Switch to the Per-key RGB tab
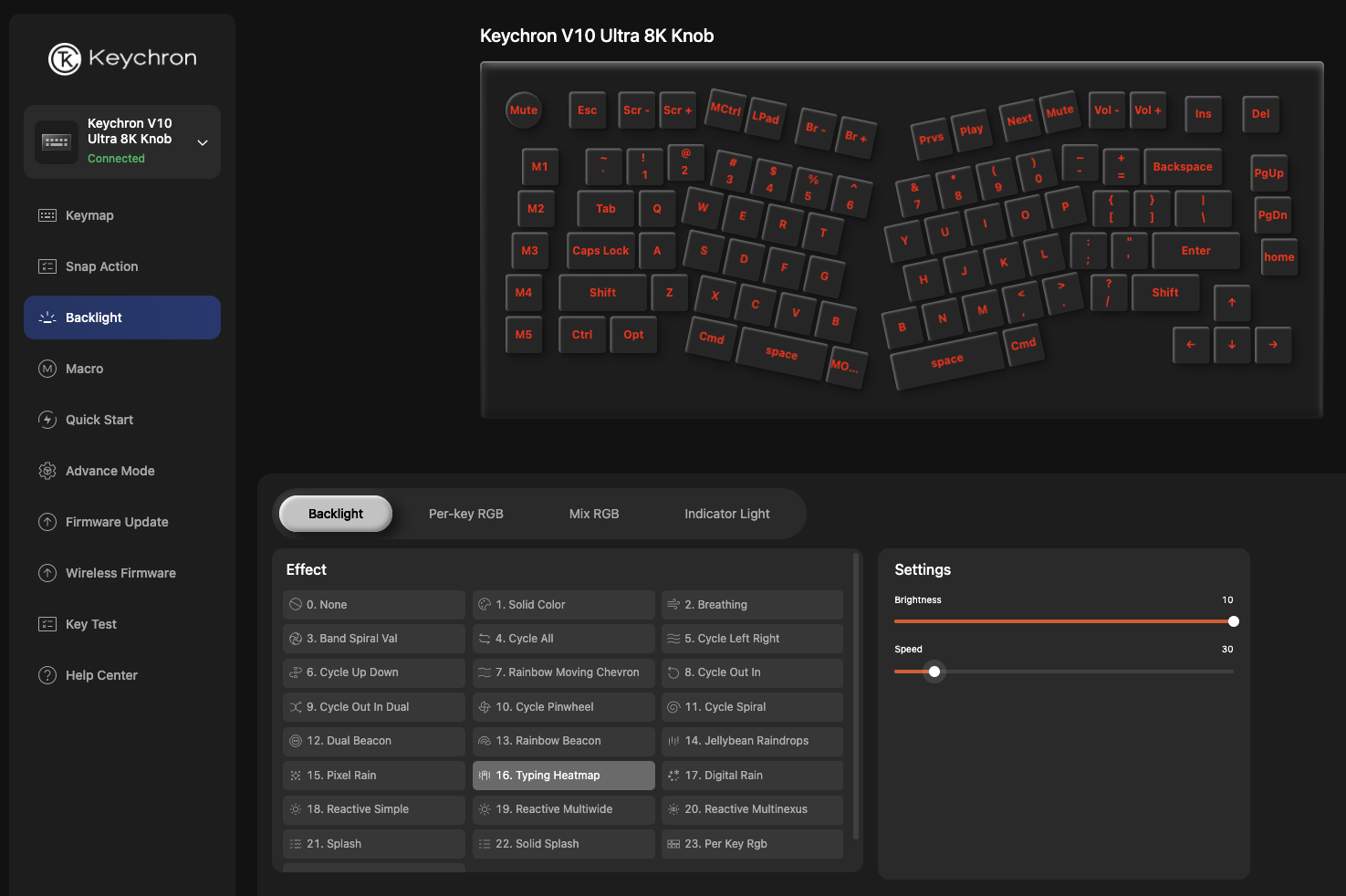The height and width of the screenshot is (896, 1346). click(466, 514)
